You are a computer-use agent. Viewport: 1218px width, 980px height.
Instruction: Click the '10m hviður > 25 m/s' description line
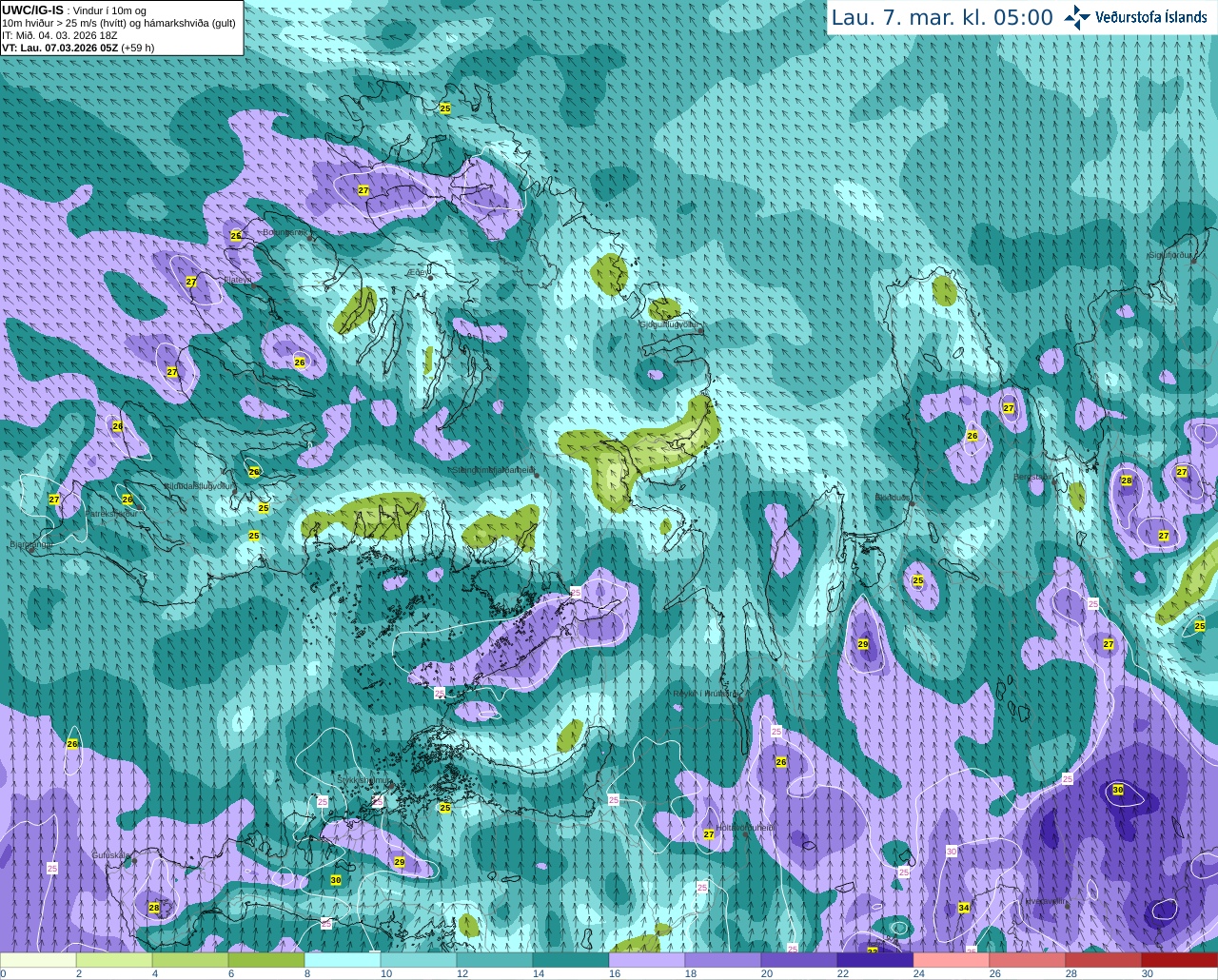click(119, 23)
